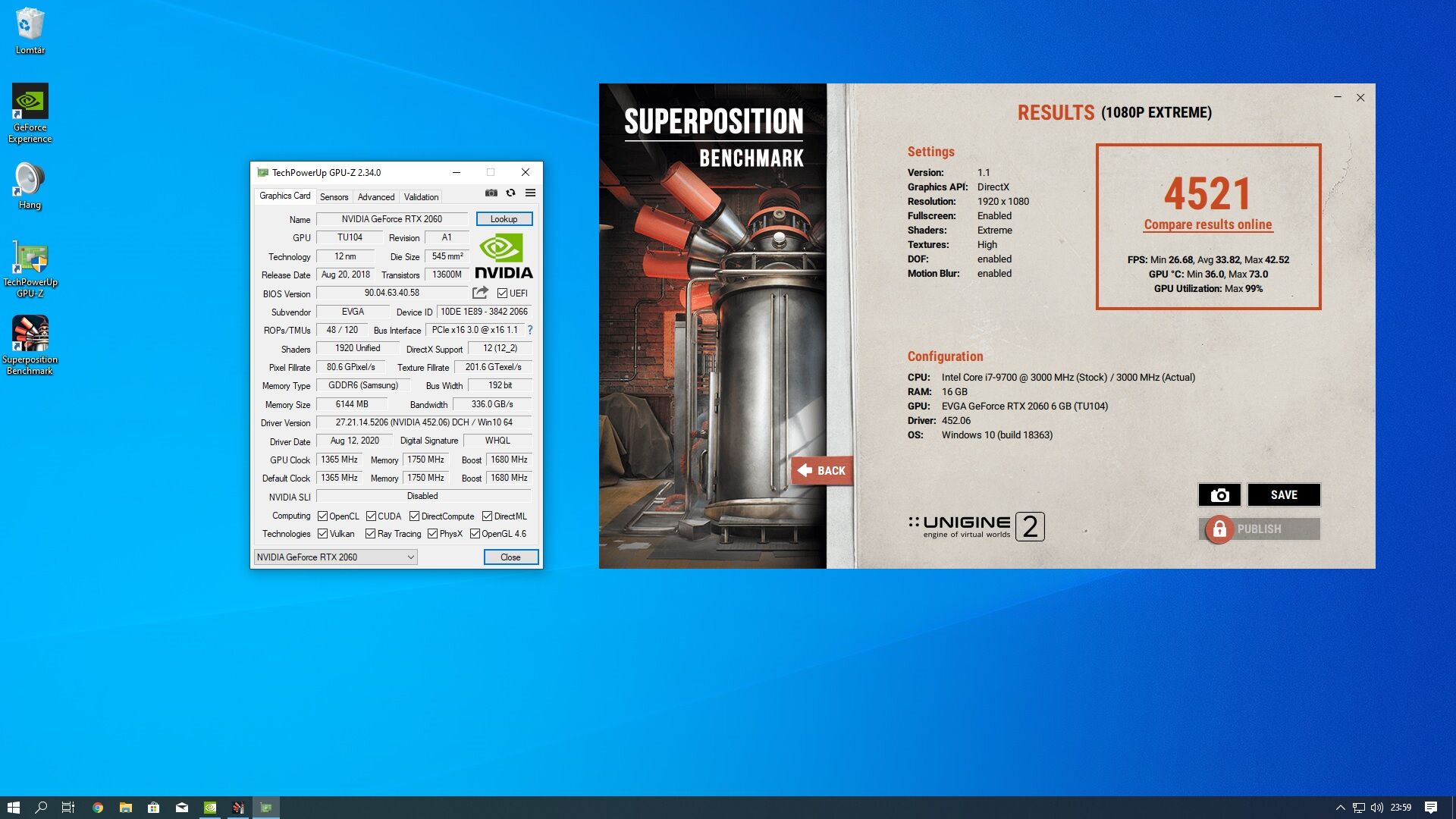This screenshot has height=819, width=1456.
Task: Go Back in Superposition Benchmark
Action: pos(822,470)
